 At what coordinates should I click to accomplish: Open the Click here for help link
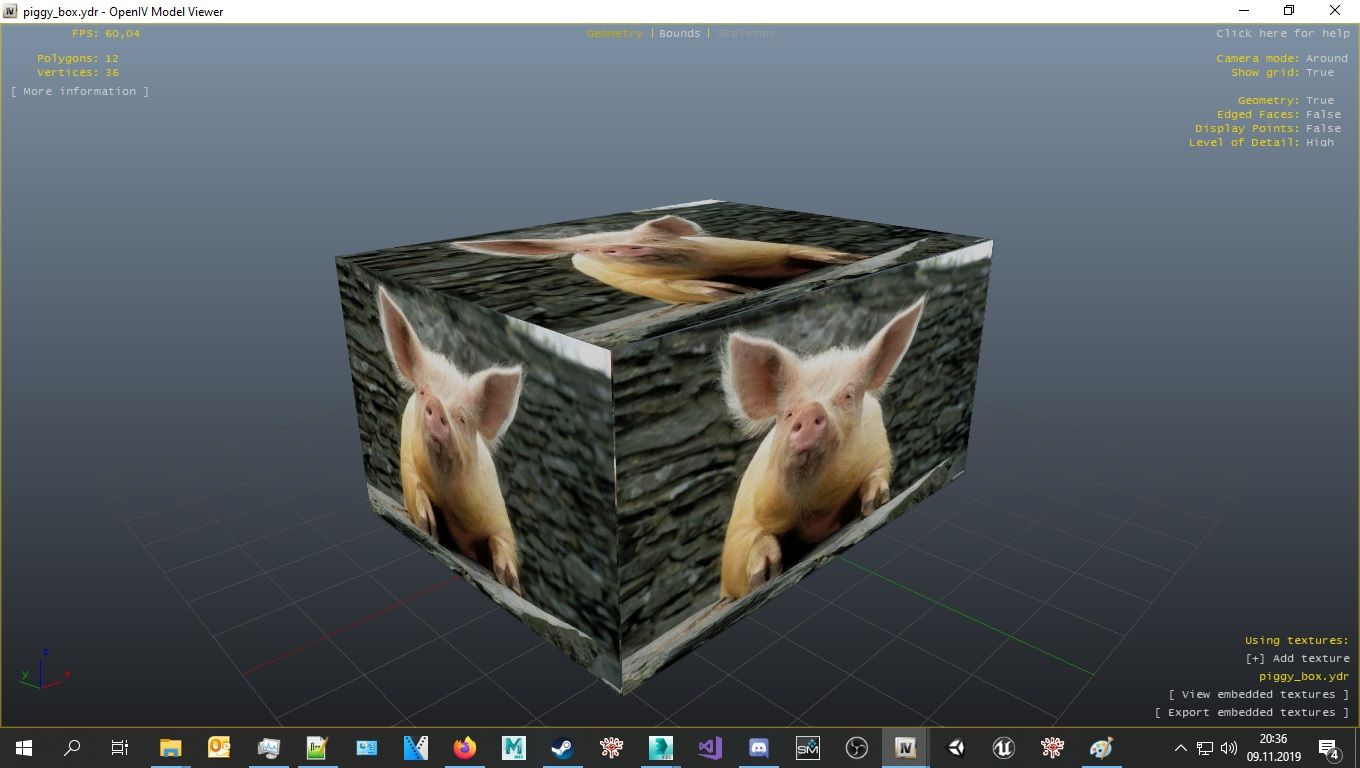click(1282, 33)
